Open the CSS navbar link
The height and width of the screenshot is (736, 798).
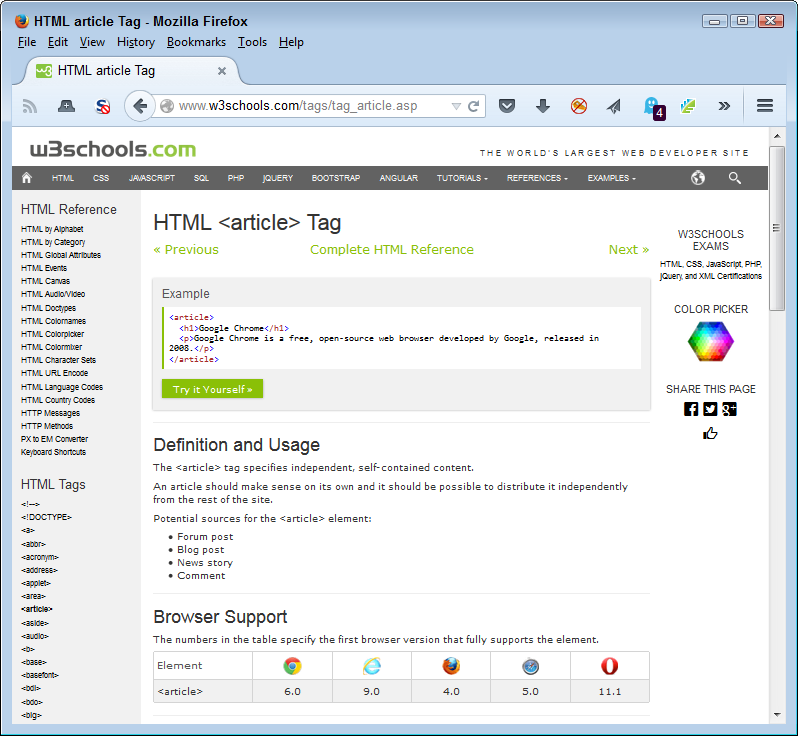point(101,178)
